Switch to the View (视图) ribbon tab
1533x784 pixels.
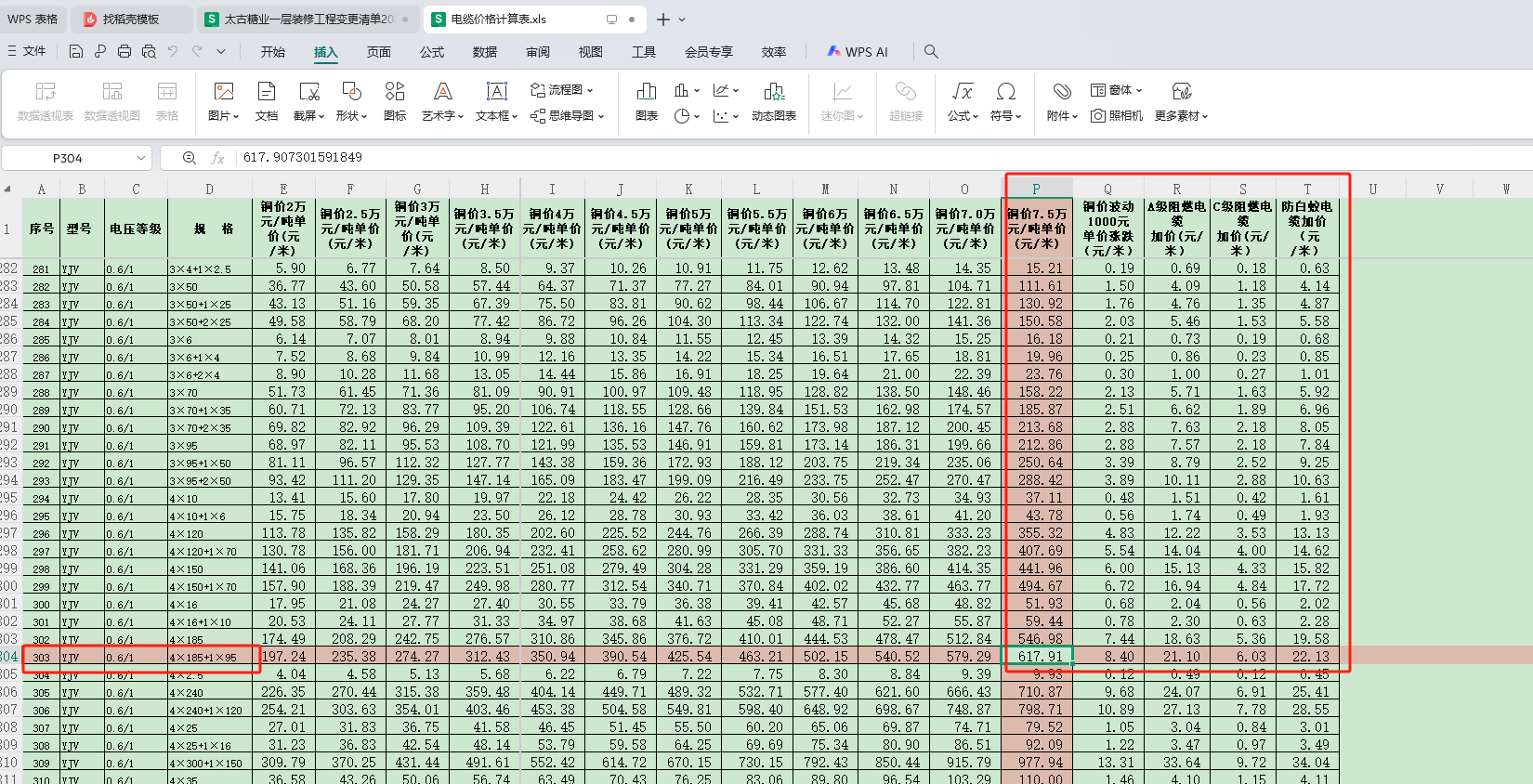pos(591,52)
